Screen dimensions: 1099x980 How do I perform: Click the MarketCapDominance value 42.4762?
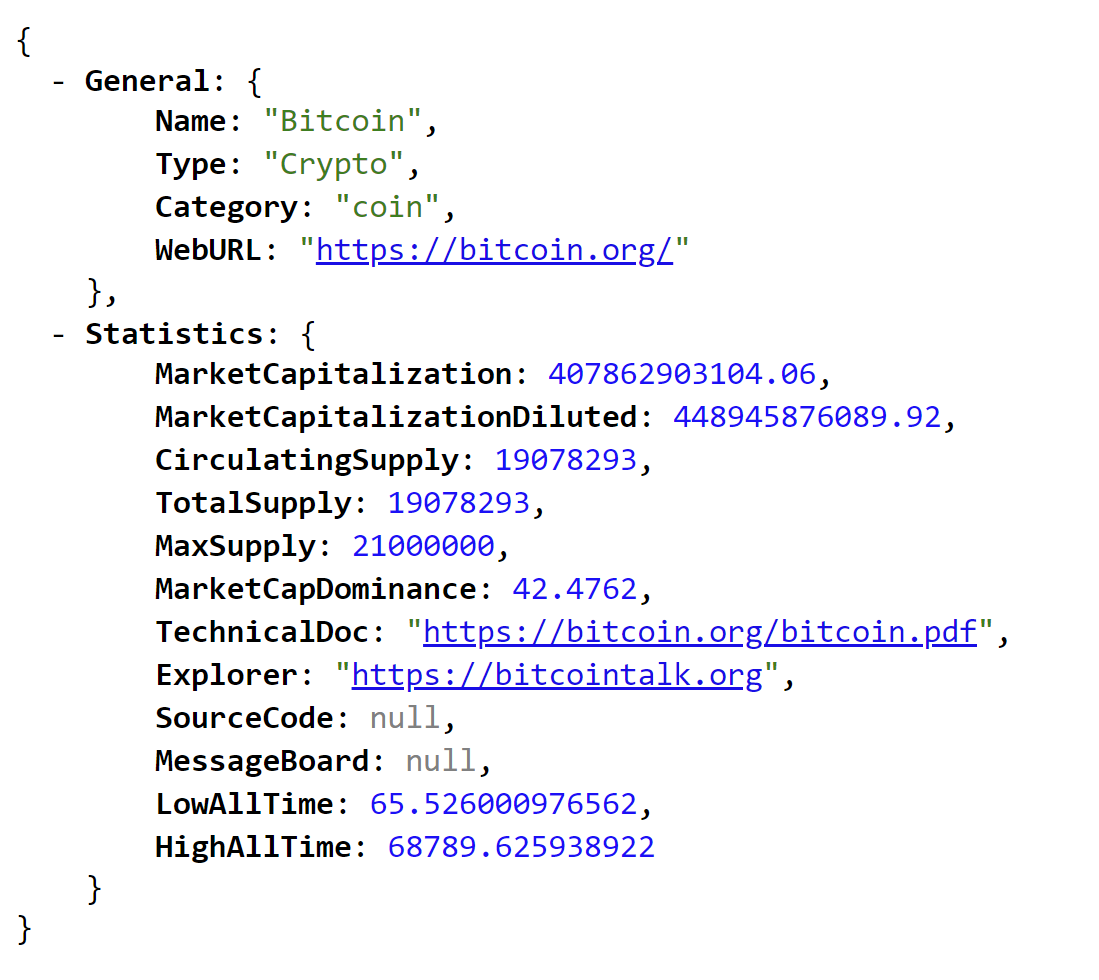575,590
